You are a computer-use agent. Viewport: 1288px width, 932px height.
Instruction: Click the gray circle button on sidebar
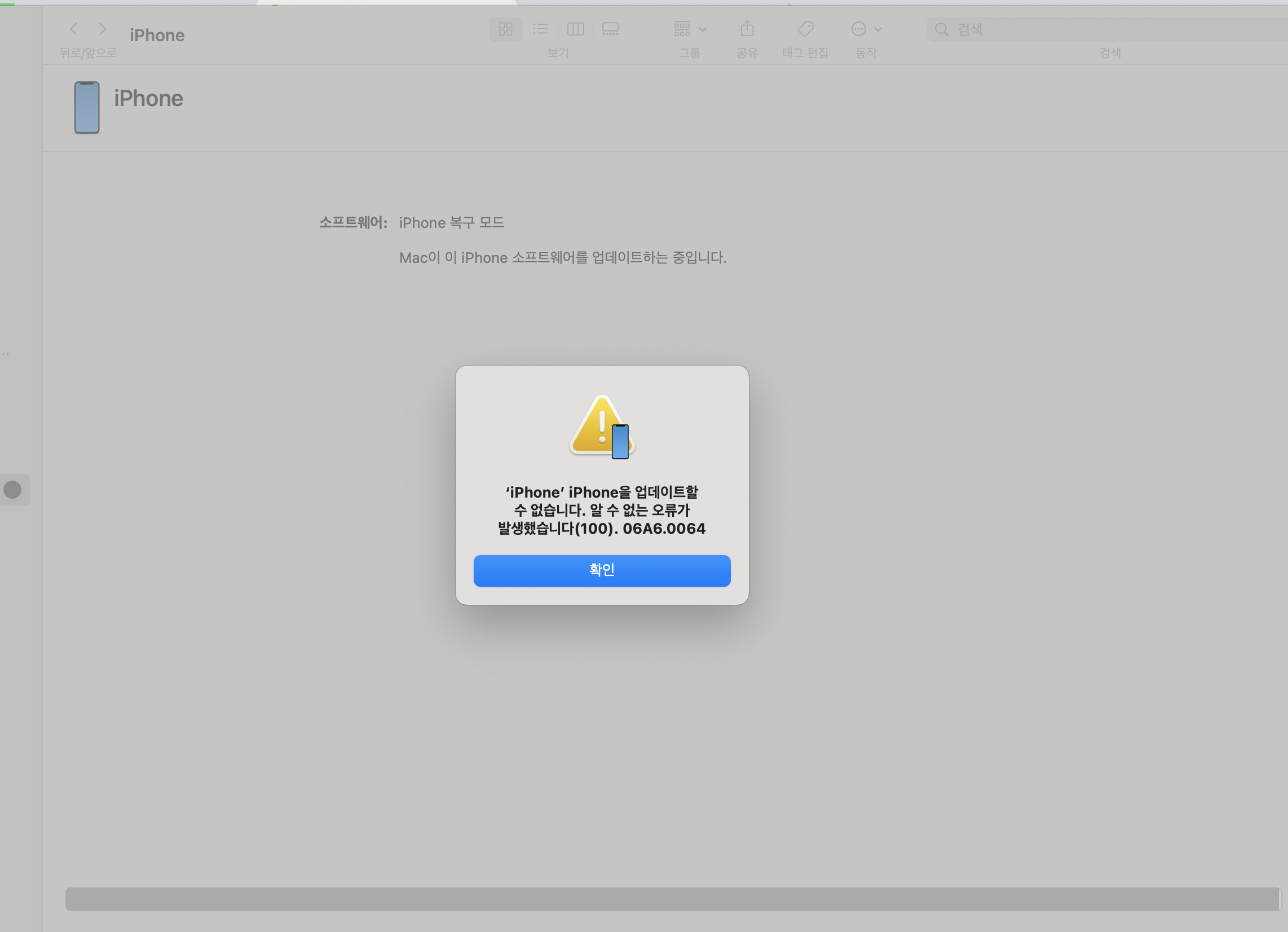click(12, 489)
